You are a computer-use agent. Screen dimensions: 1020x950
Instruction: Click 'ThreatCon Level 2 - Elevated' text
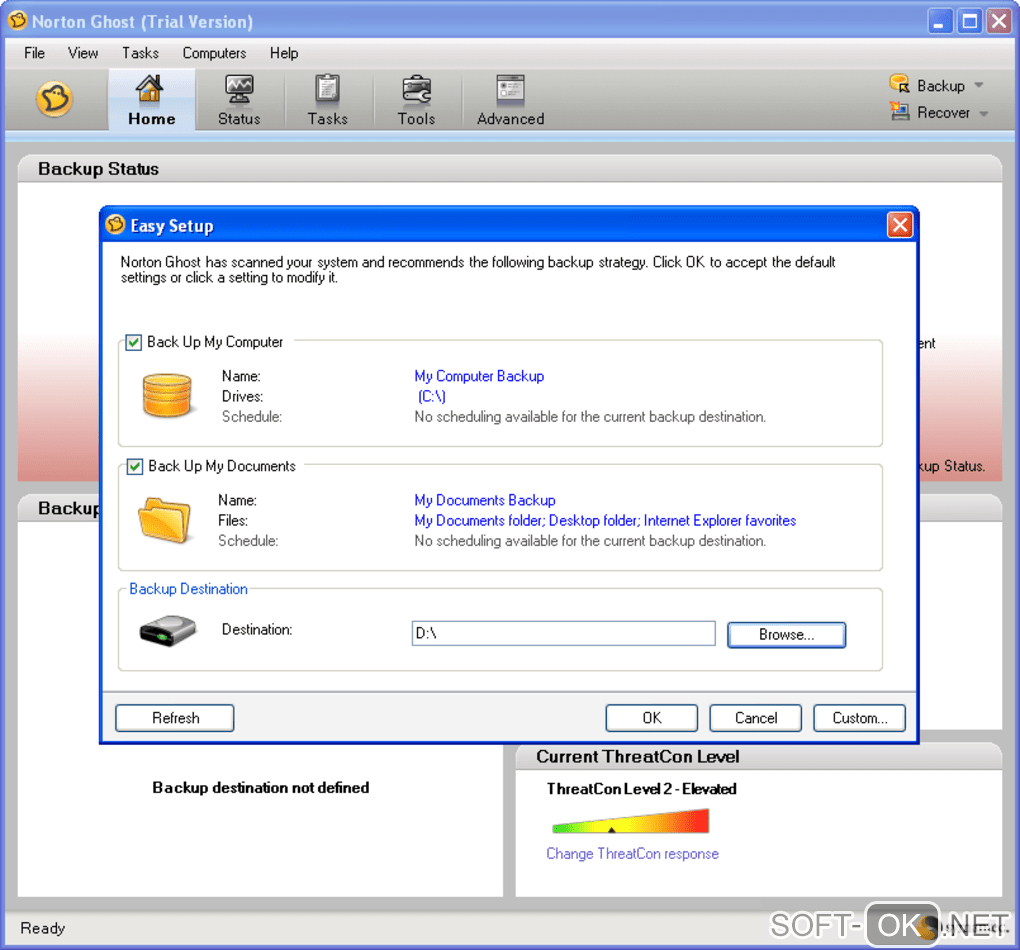(641, 789)
